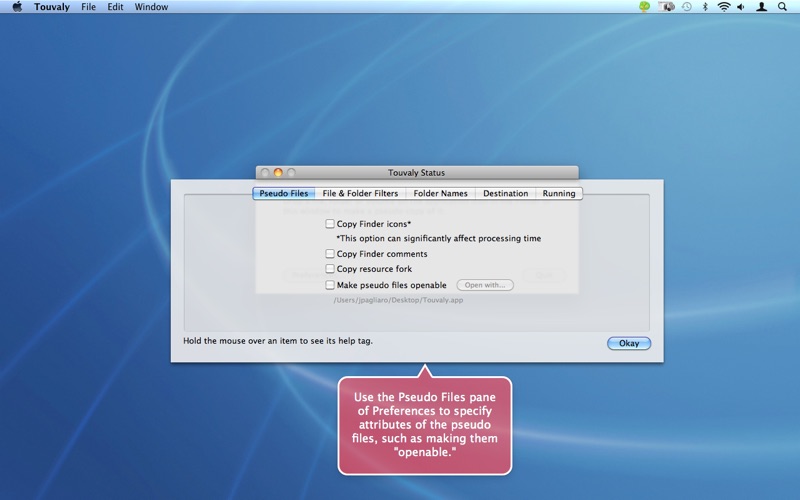Click the volume icon in menu bar
The height and width of the screenshot is (500, 800).
[741, 7]
